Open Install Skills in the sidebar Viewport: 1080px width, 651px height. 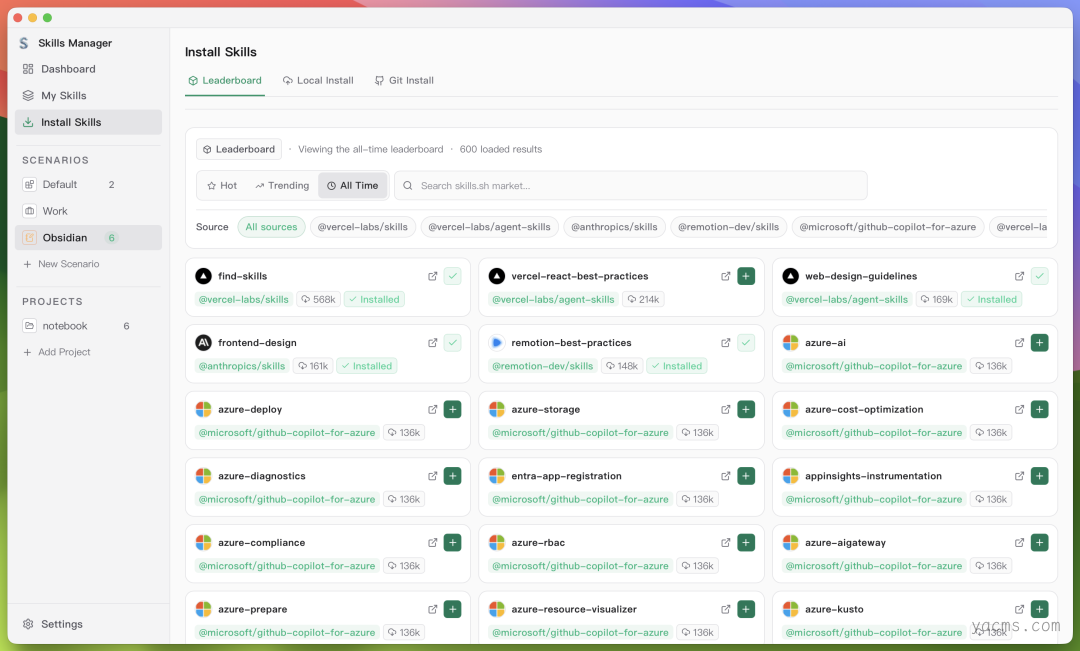click(88, 122)
